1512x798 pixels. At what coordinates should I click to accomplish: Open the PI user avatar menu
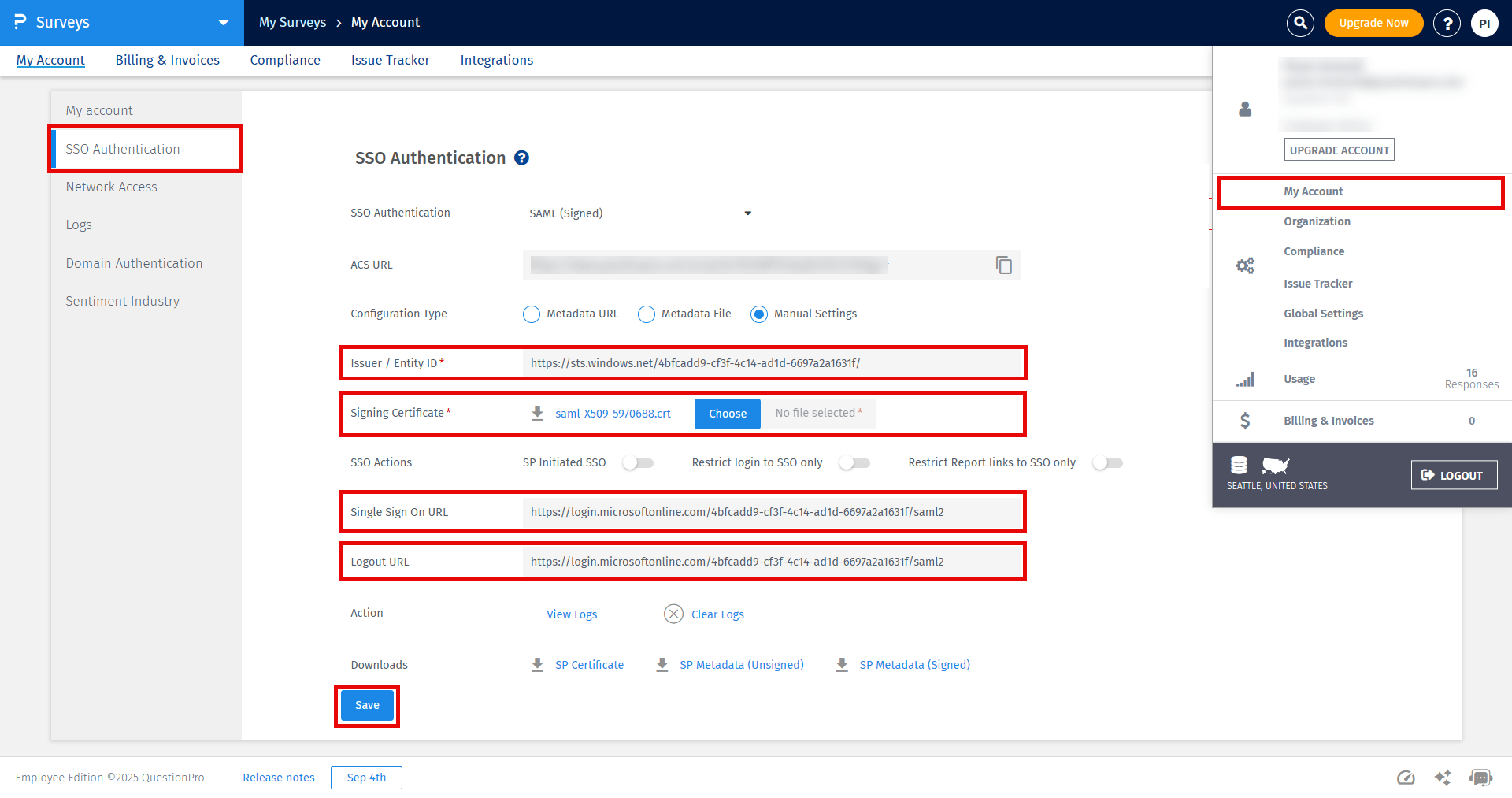[1484, 23]
